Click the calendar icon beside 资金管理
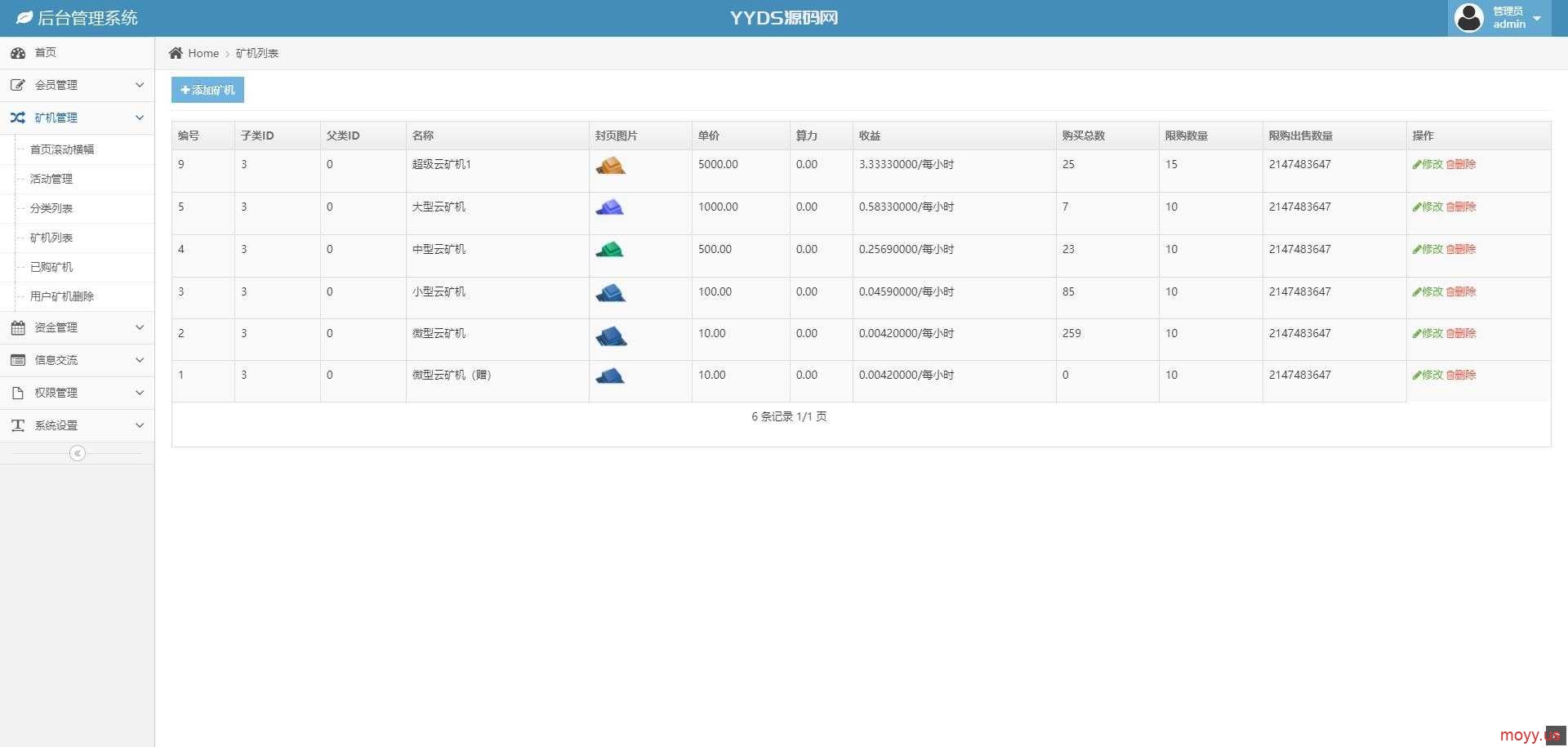Image resolution: width=1568 pixels, height=747 pixels. (18, 327)
